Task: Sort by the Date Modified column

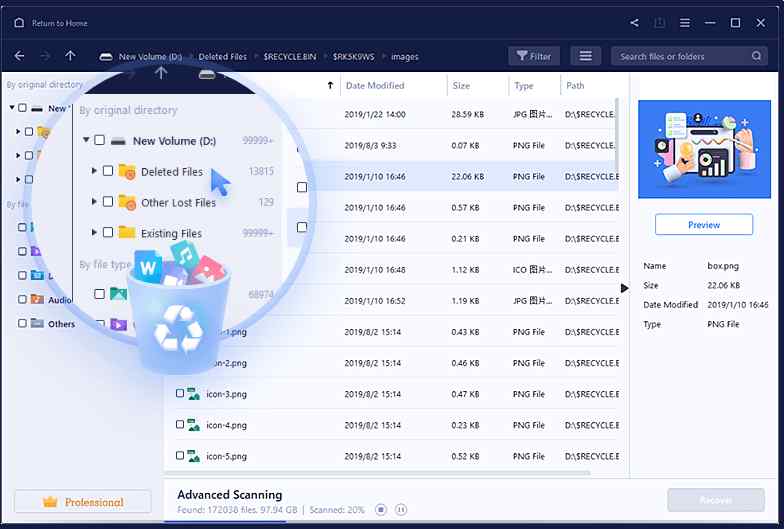Action: (x=375, y=86)
